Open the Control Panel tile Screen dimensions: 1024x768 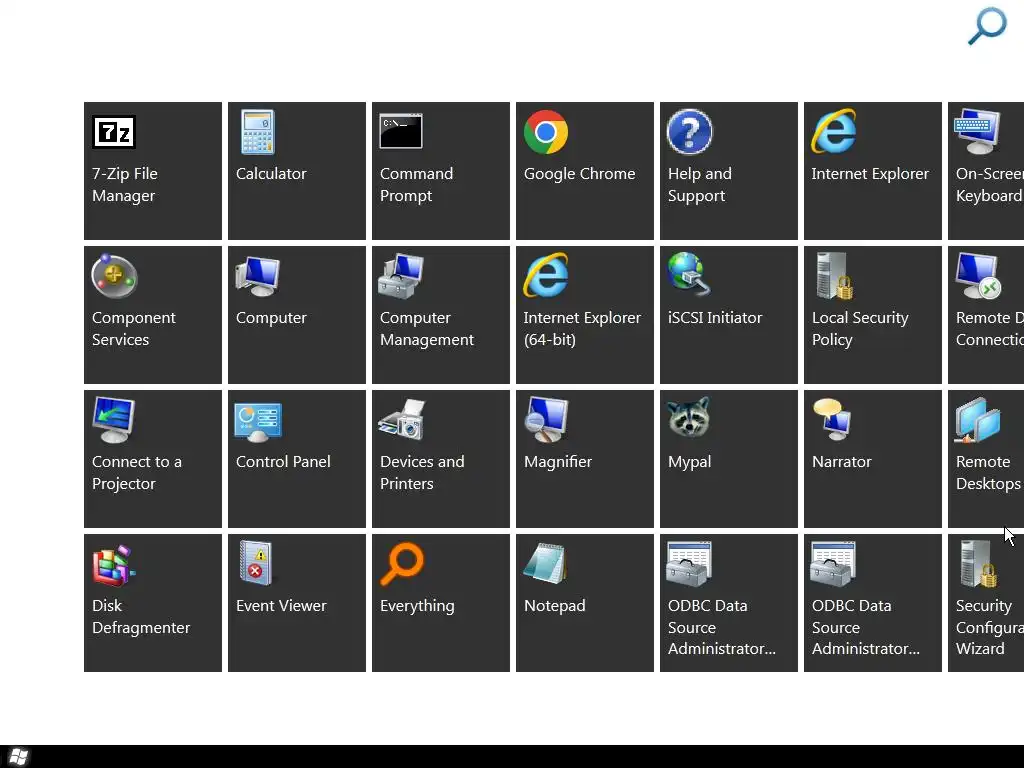297,458
